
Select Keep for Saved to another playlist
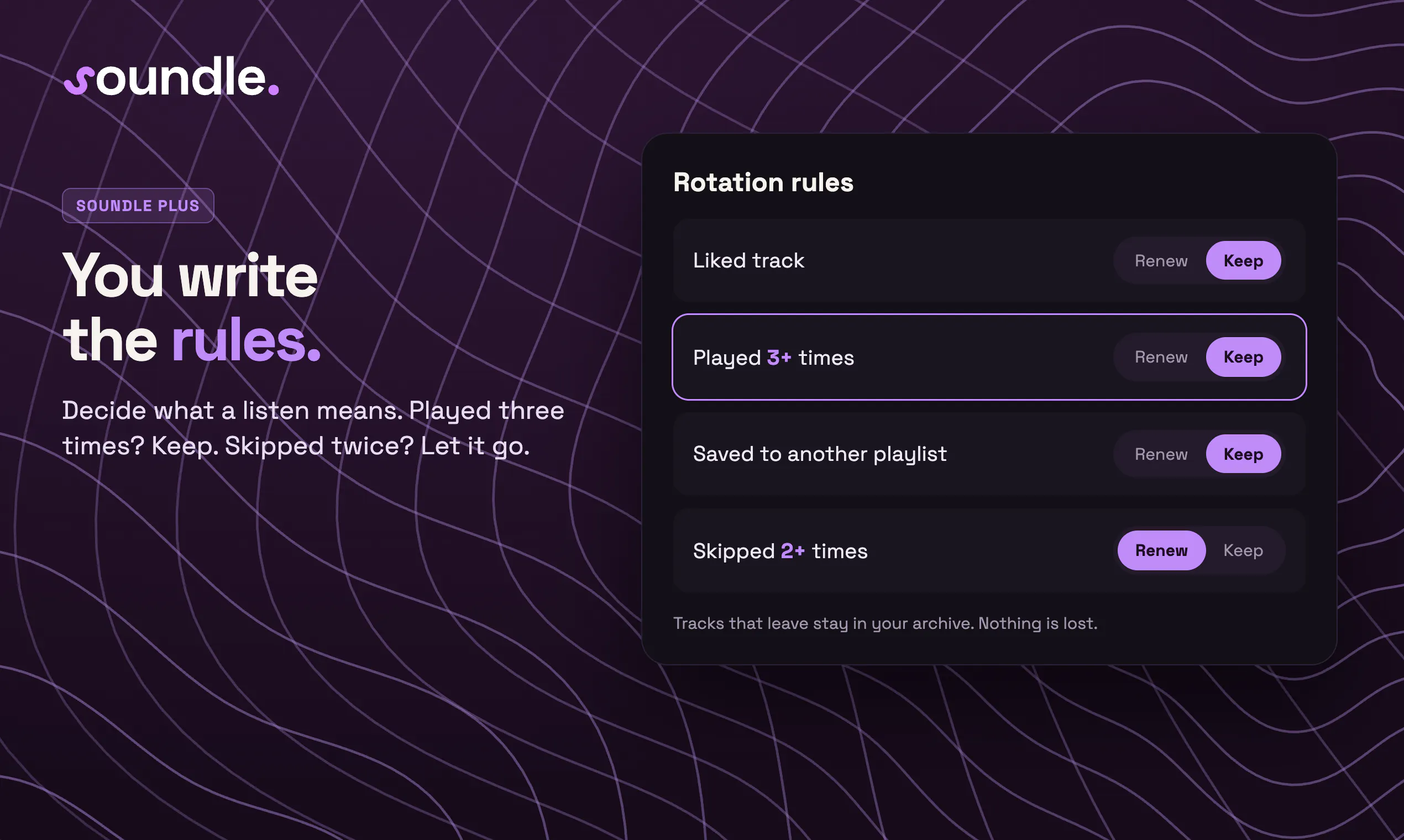pyautogui.click(x=1243, y=454)
